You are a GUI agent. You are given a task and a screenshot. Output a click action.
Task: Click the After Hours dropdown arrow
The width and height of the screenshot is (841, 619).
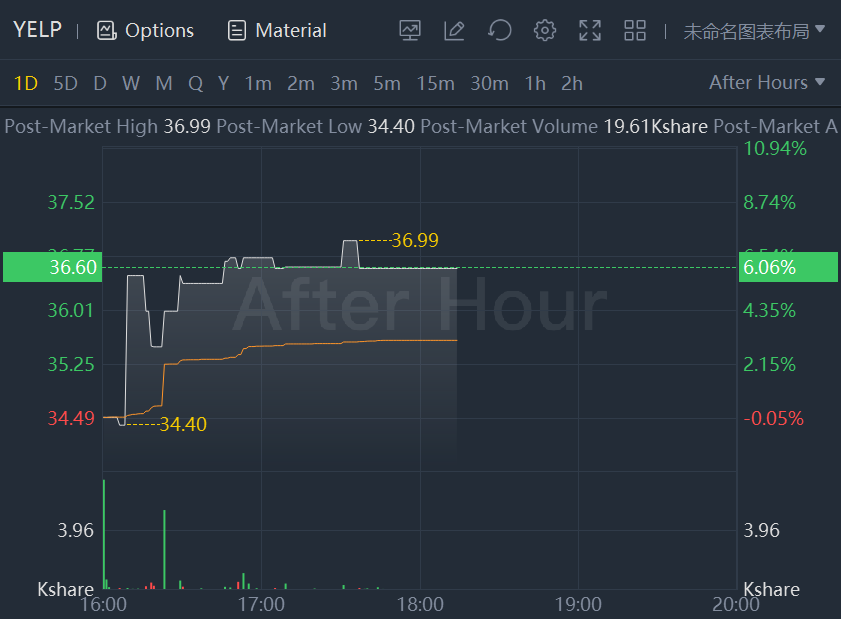[x=821, y=82]
